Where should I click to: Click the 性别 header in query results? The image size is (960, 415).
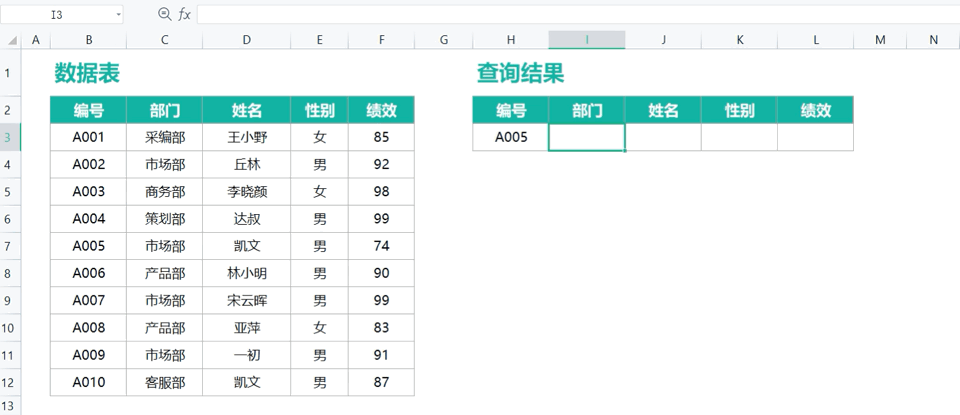point(740,110)
